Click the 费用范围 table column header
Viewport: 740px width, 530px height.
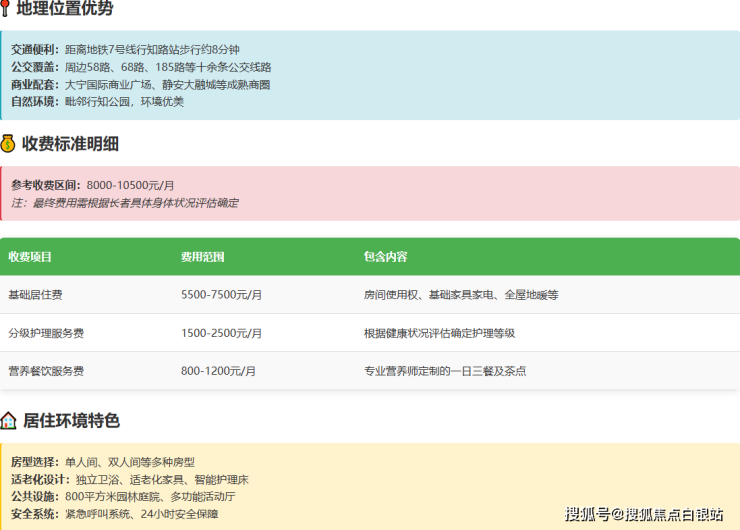pyautogui.click(x=202, y=257)
